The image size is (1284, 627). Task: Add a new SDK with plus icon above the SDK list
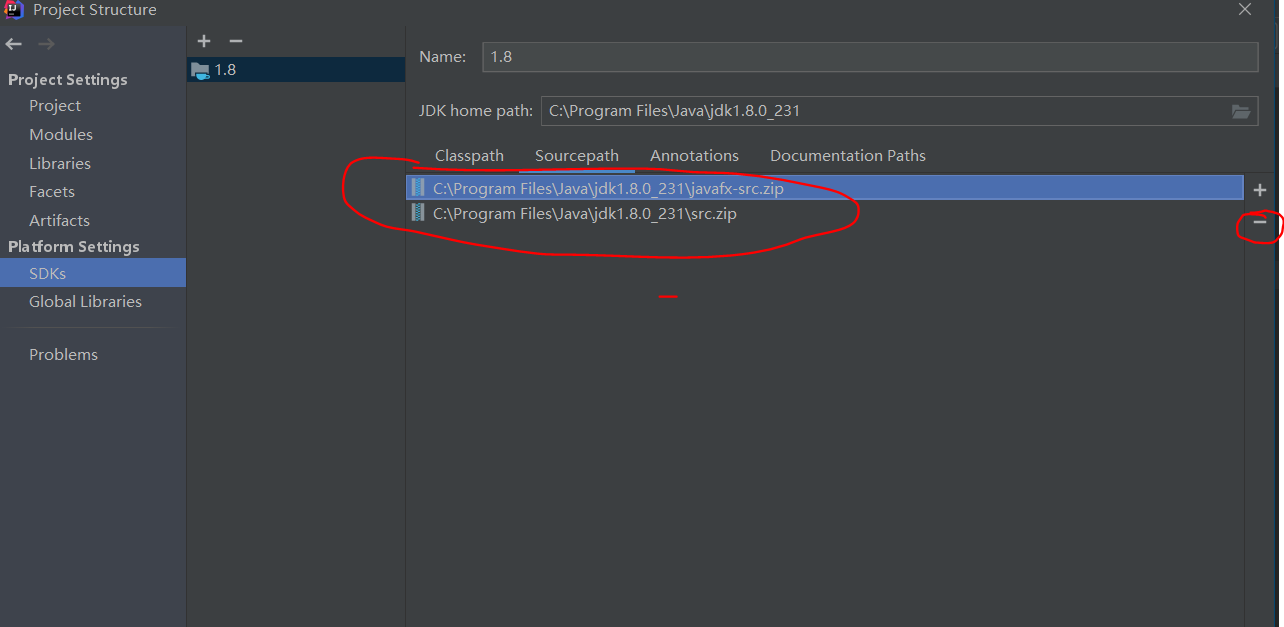(204, 41)
